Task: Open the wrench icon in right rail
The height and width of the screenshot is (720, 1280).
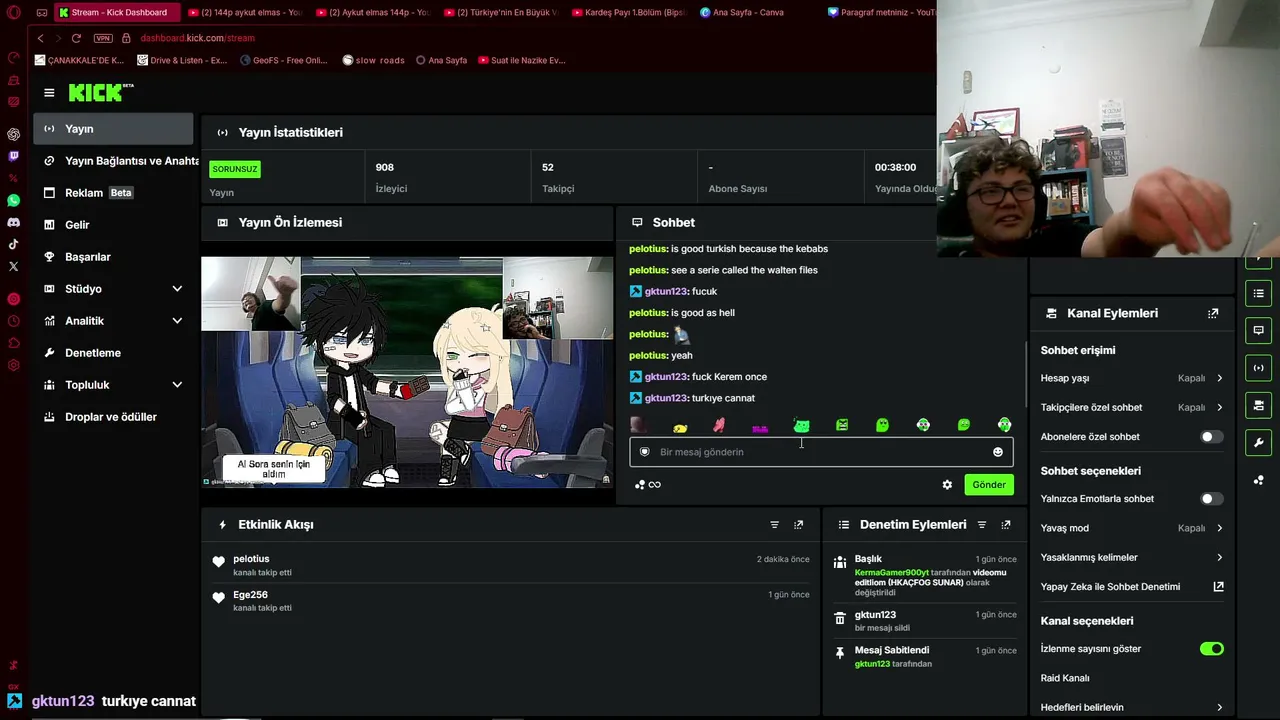Action: point(1259,442)
